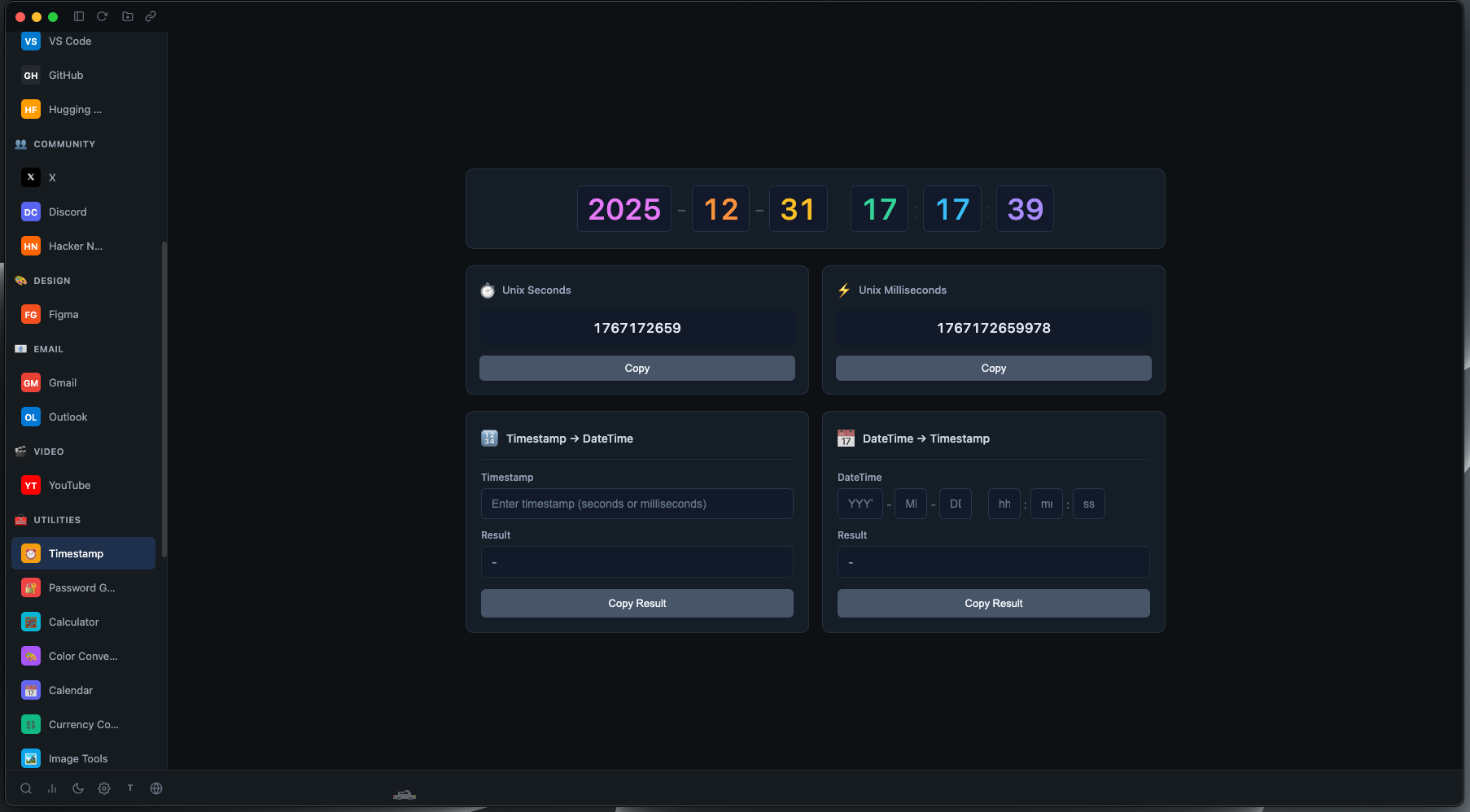Open the GitHub shortcut from the sidebar
Screen dimensions: 1470x812
tap(67, 75)
